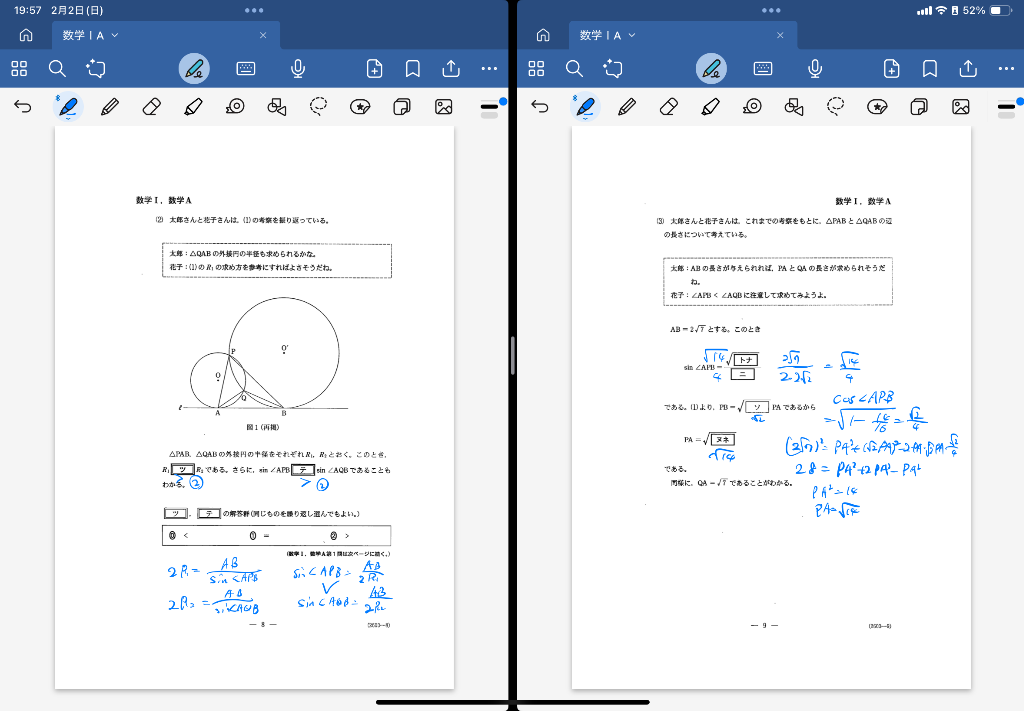Open the shapes tool in right pane
The height and width of the screenshot is (711, 1024).
click(x=794, y=106)
